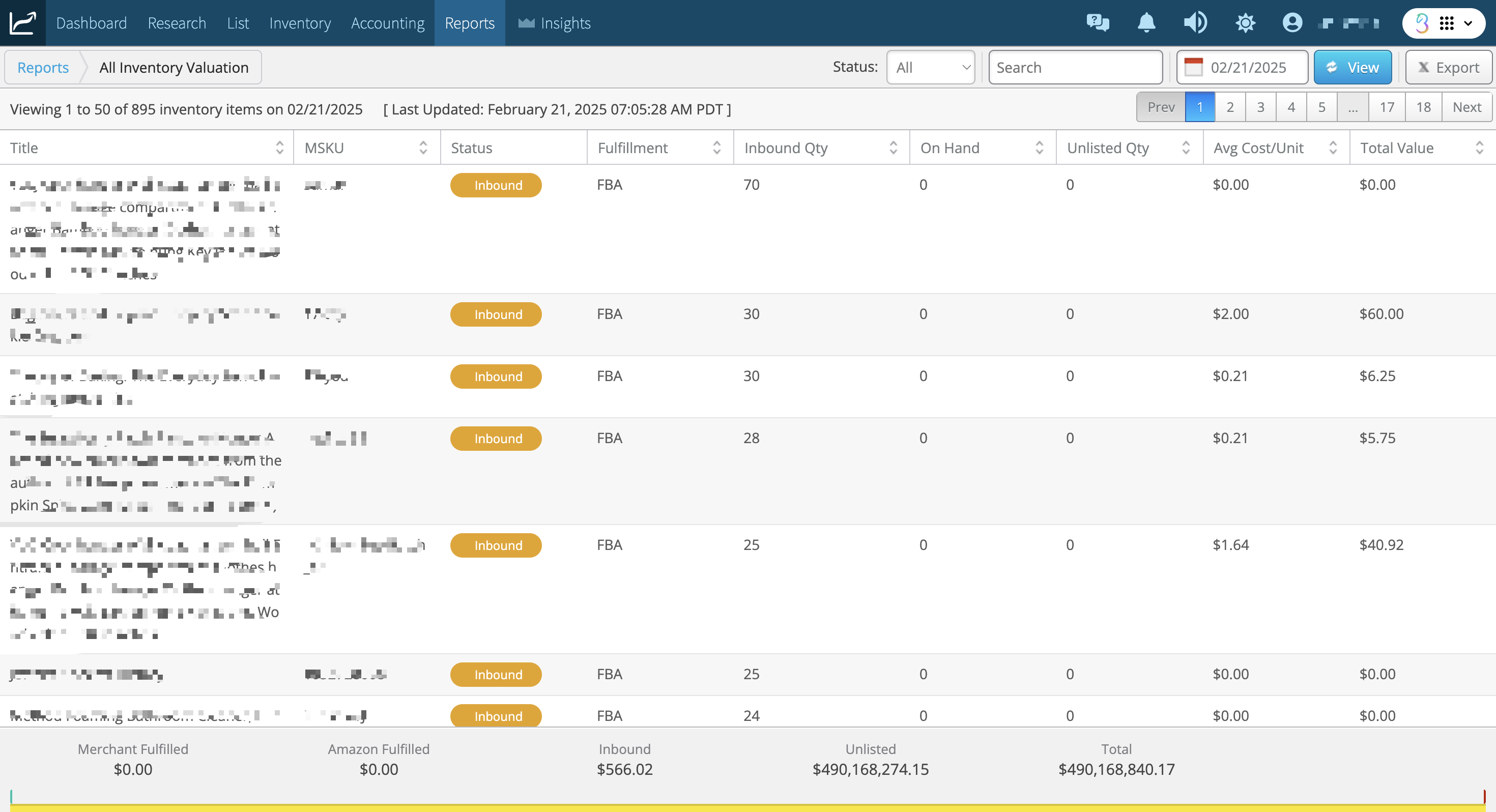Click the $1.64 avg cost cell
This screenshot has height=812, width=1496.
click(1230, 545)
